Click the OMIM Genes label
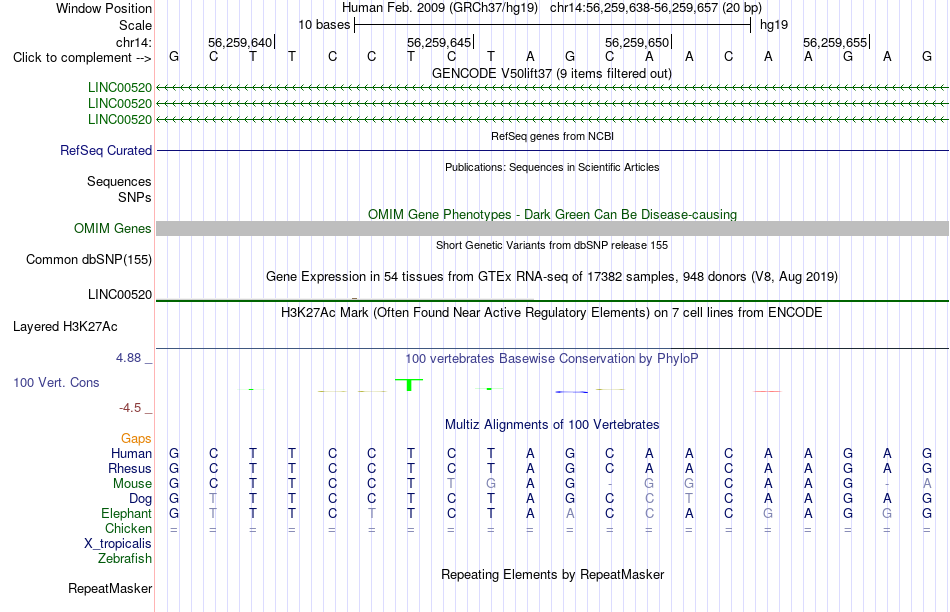This screenshot has height=612, width=950. [112, 228]
